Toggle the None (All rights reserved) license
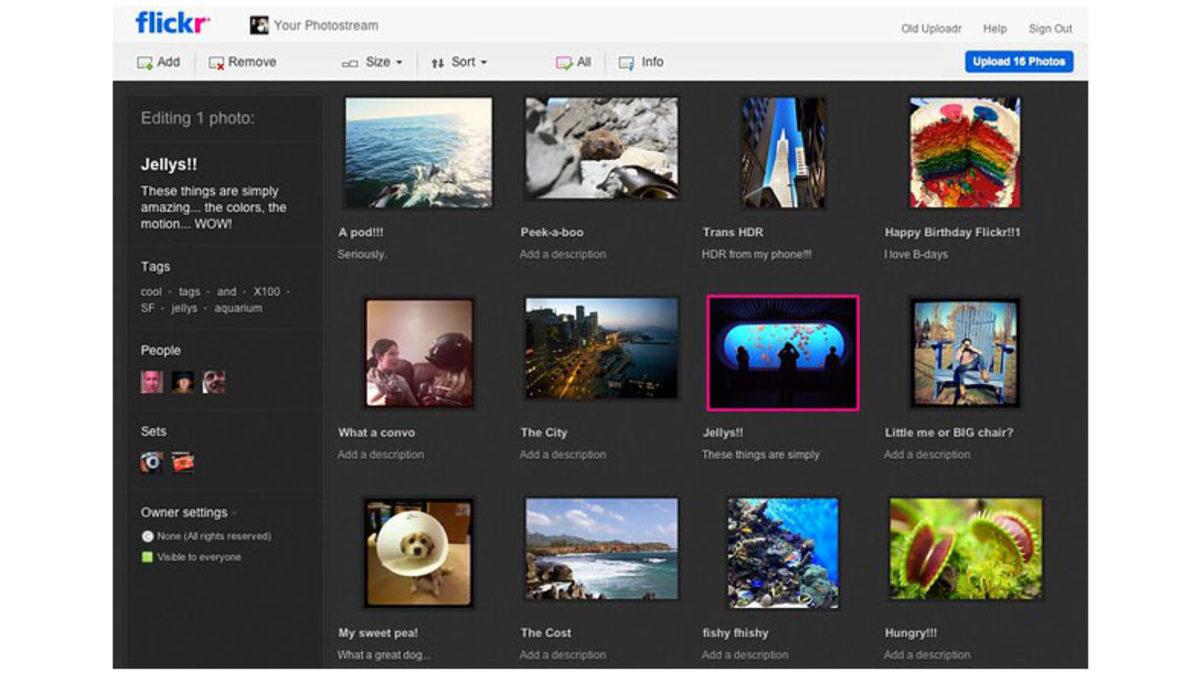 tap(147, 537)
